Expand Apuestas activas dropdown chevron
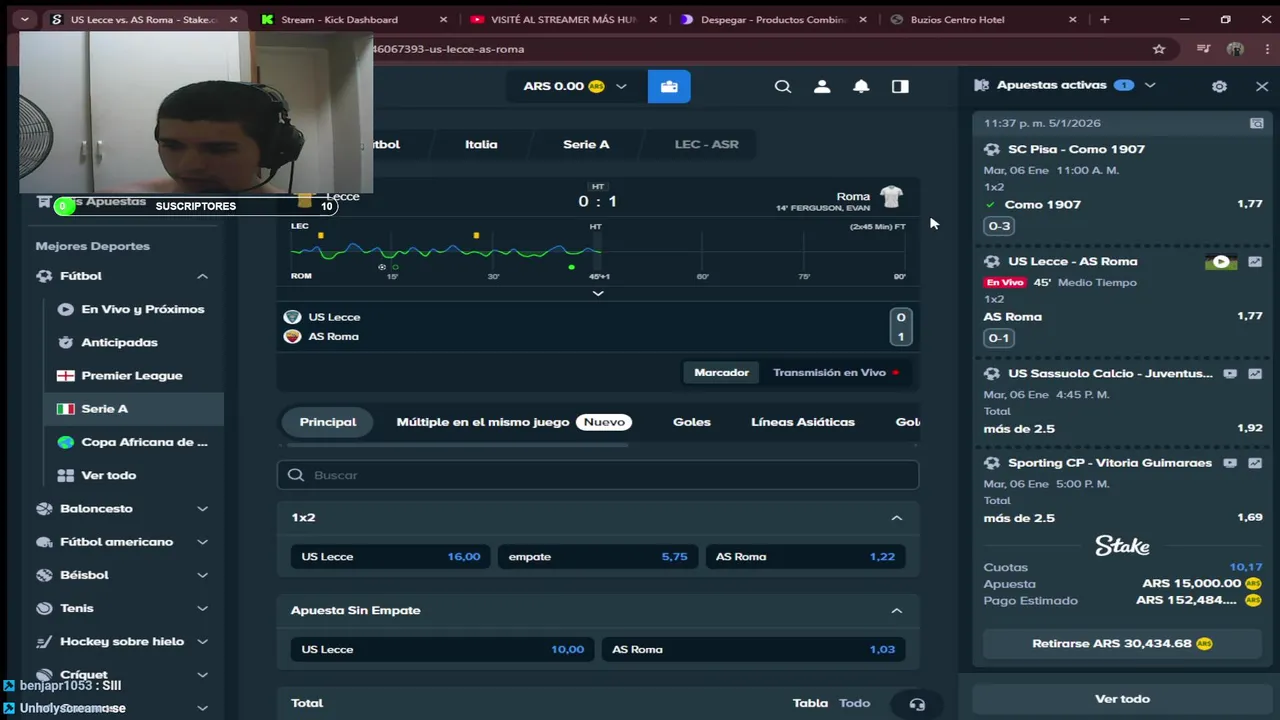 tap(1150, 86)
